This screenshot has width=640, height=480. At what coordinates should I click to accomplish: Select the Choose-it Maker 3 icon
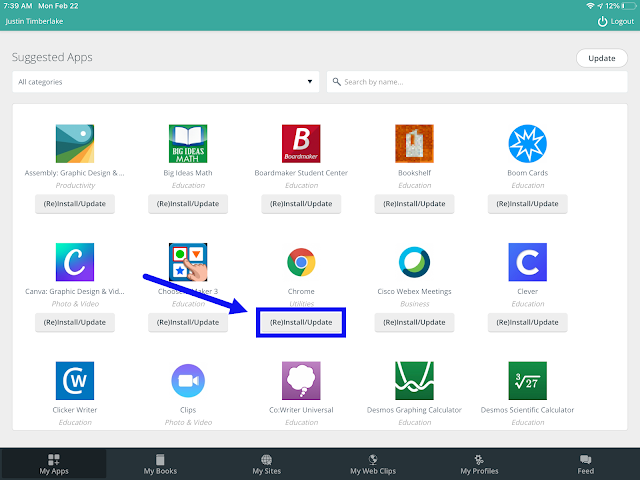tap(188, 262)
